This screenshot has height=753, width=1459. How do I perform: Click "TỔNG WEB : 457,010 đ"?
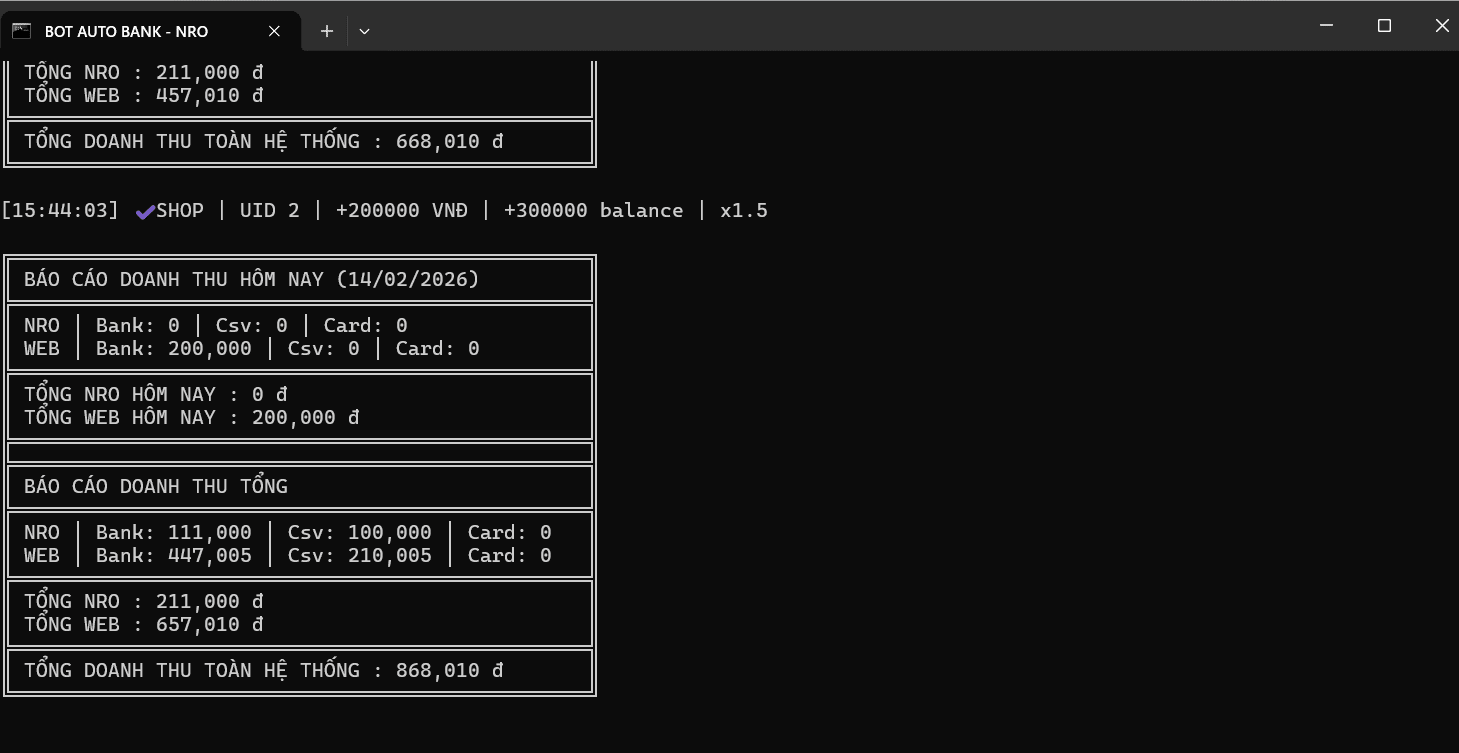tap(144, 95)
